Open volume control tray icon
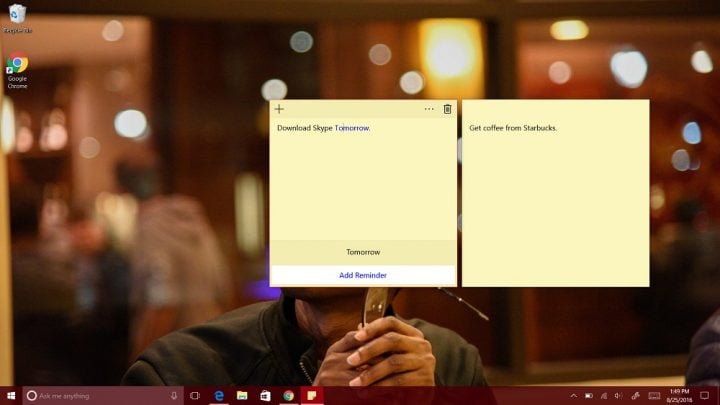Image resolution: width=720 pixels, height=405 pixels. pyautogui.click(x=619, y=396)
